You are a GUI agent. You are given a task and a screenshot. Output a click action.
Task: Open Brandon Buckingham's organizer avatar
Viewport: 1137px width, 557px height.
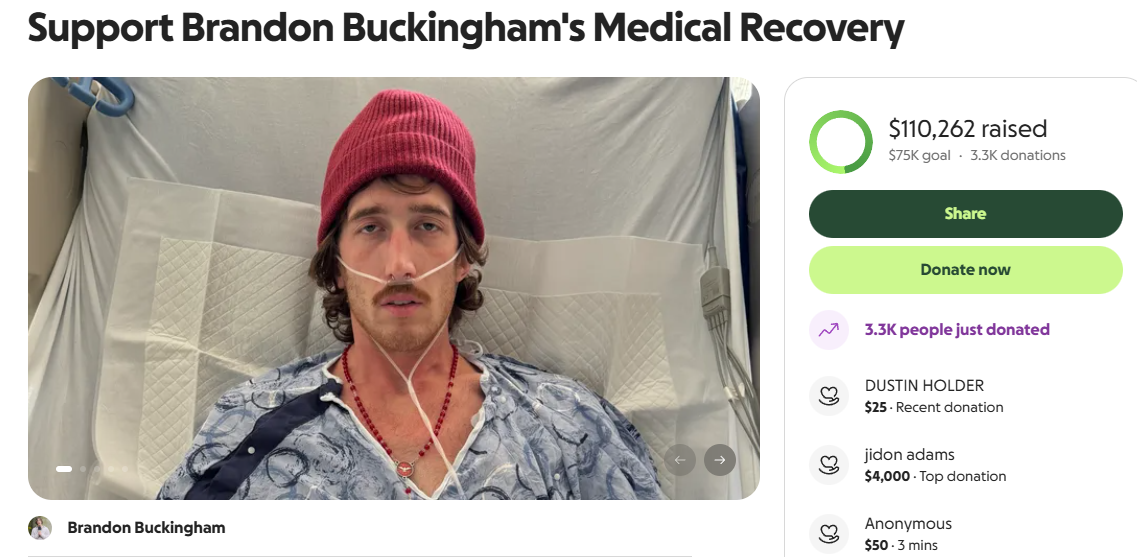click(40, 528)
